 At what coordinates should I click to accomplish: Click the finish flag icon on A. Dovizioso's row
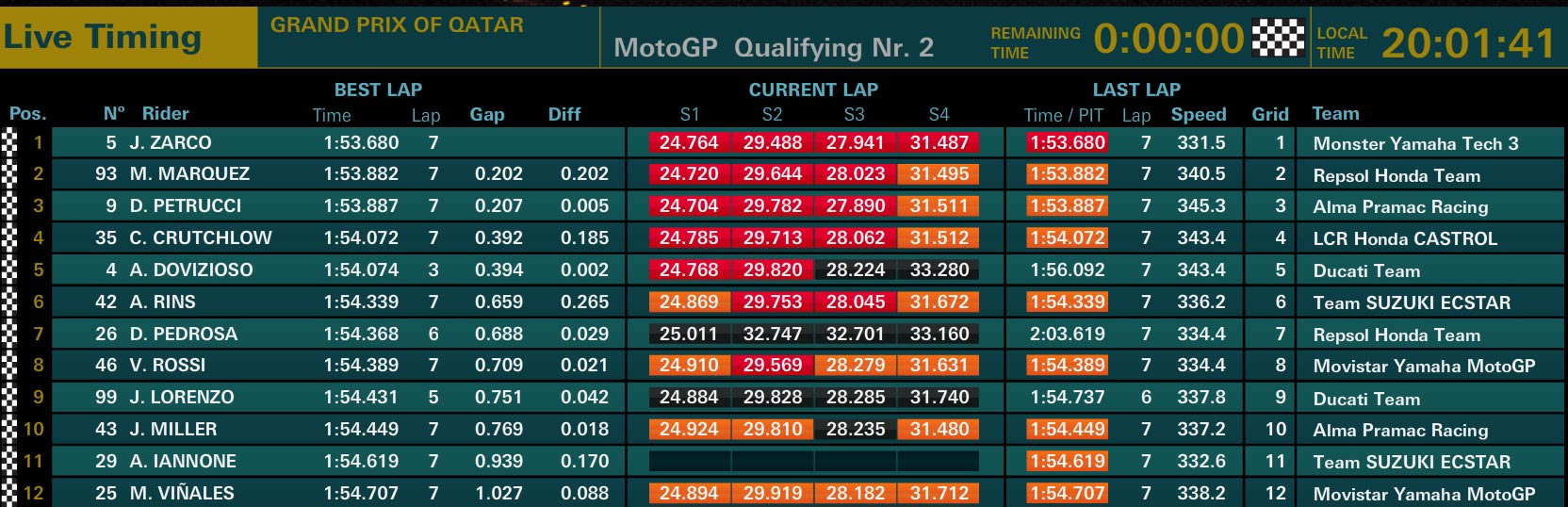[x=9, y=270]
